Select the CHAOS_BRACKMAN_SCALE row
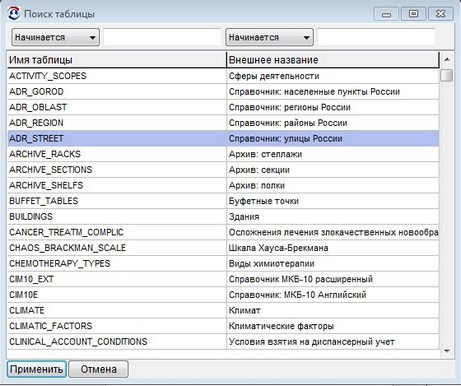Screen dimensions: 461x386 (x=223, y=248)
